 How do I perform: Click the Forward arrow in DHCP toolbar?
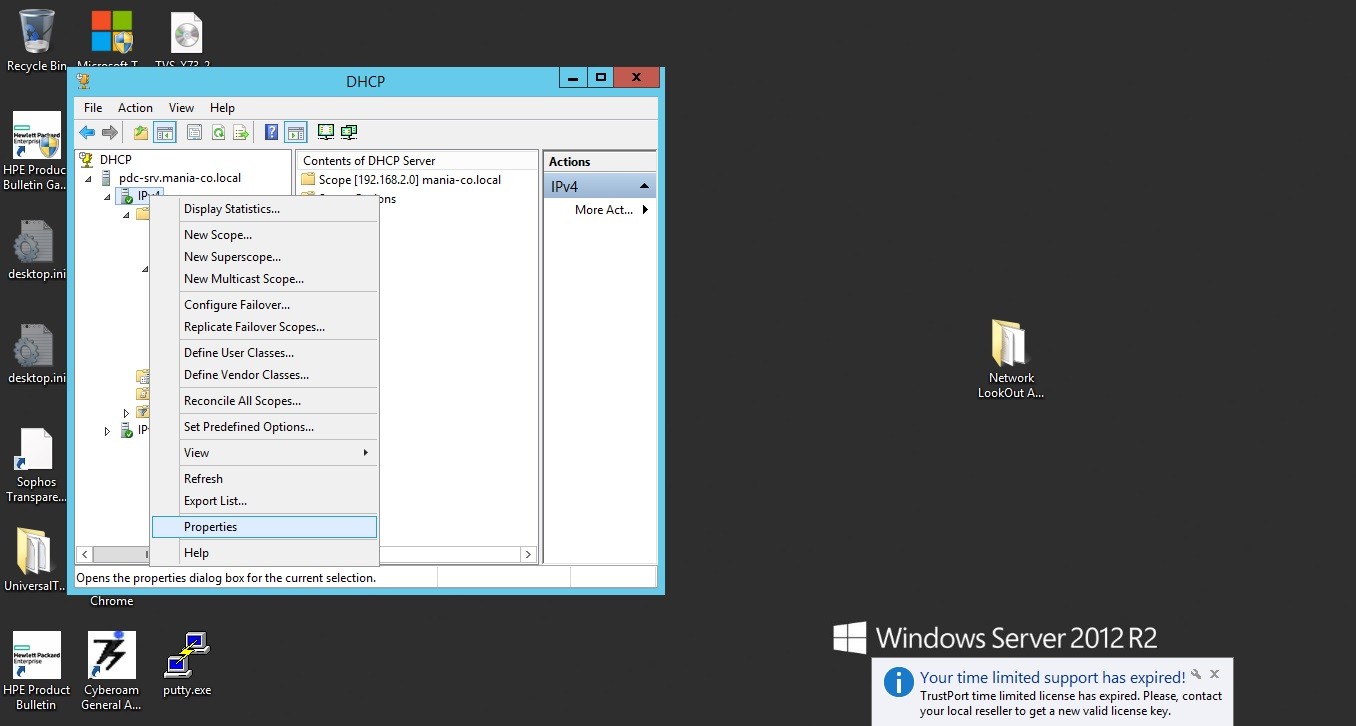tap(110, 132)
